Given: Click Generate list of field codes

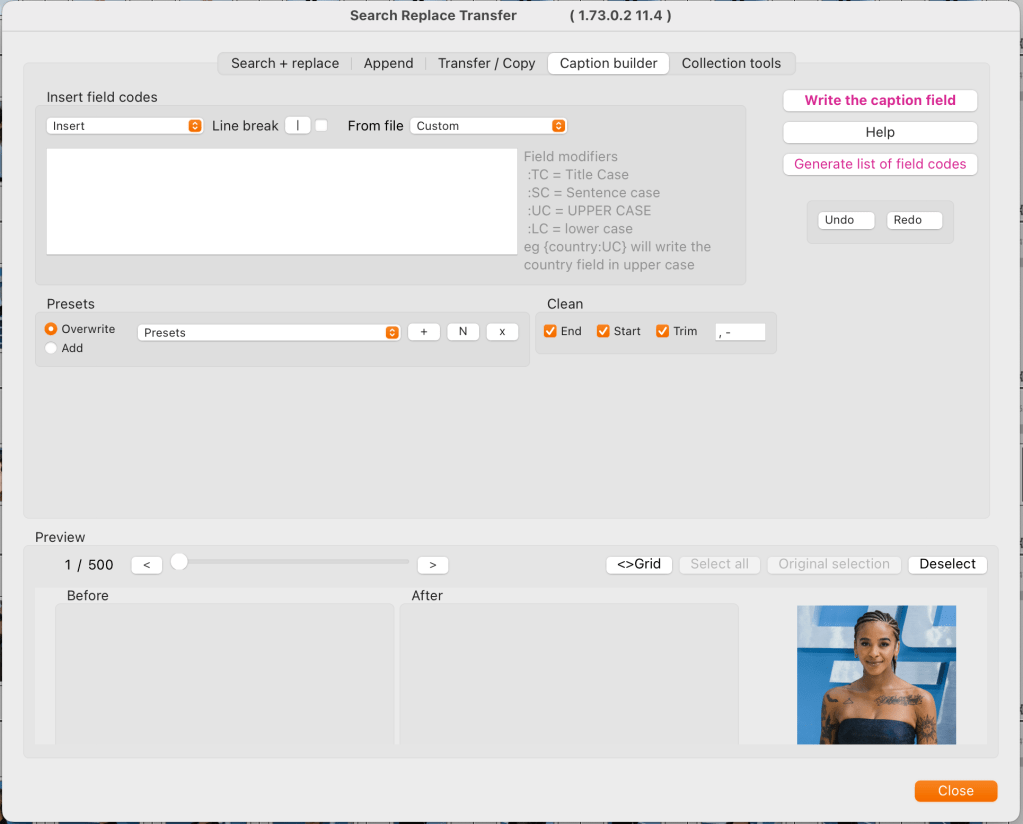Looking at the screenshot, I should click(x=880, y=164).
